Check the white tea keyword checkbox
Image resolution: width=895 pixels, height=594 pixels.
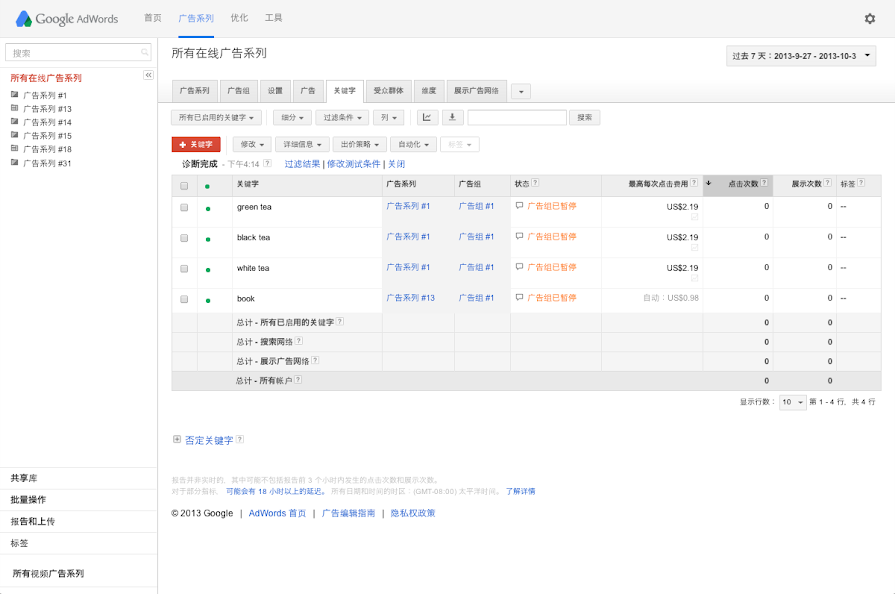coord(184,269)
